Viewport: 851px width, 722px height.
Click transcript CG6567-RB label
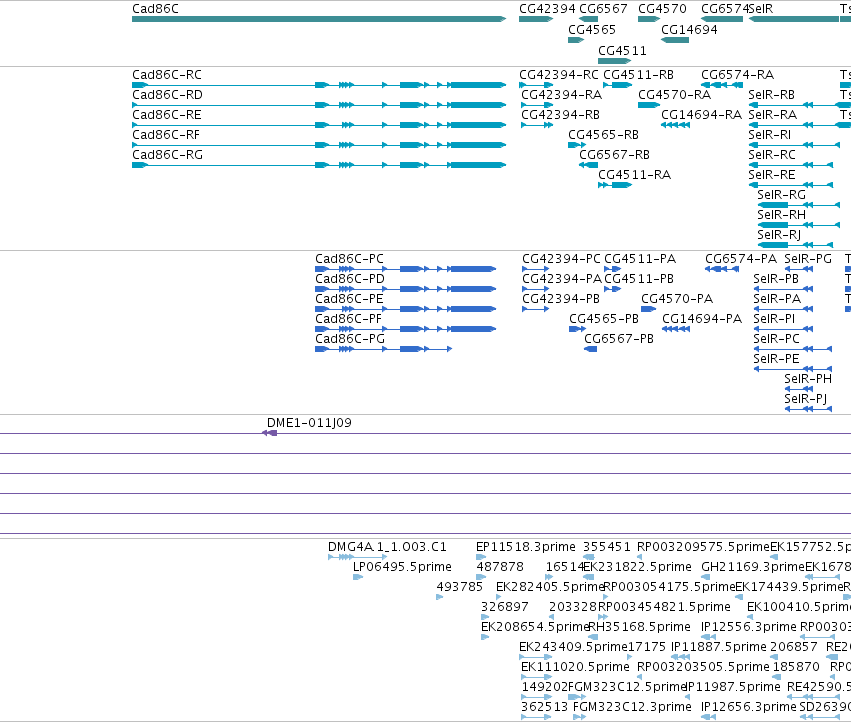coord(614,155)
